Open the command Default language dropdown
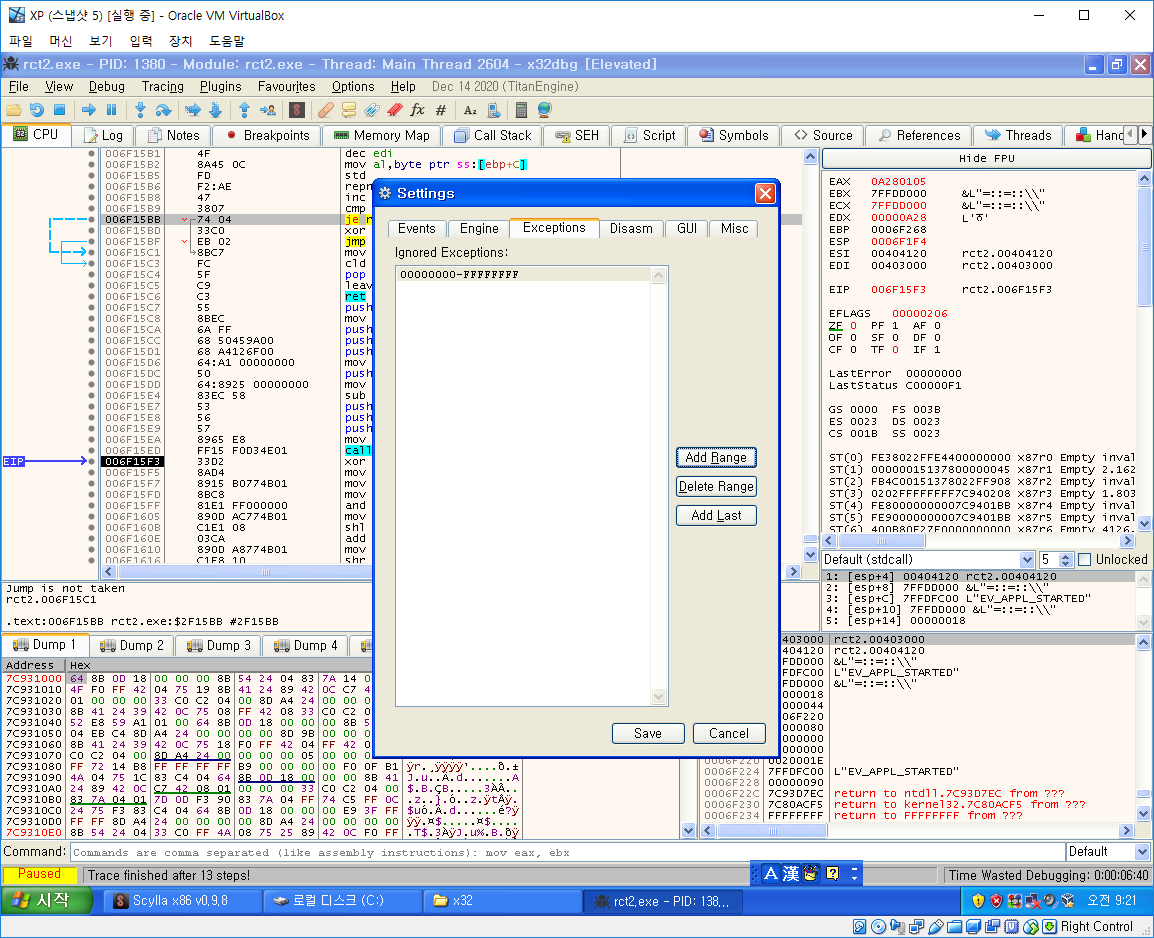The height and width of the screenshot is (938, 1154). (1108, 852)
